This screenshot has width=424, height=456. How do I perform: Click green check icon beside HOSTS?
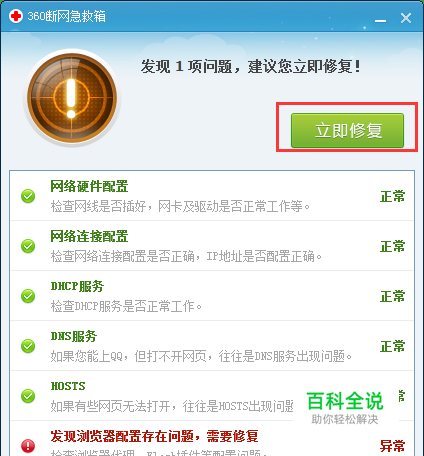pos(28,396)
